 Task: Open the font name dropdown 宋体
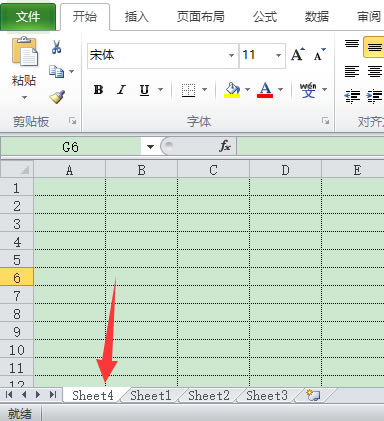[x=231, y=55]
